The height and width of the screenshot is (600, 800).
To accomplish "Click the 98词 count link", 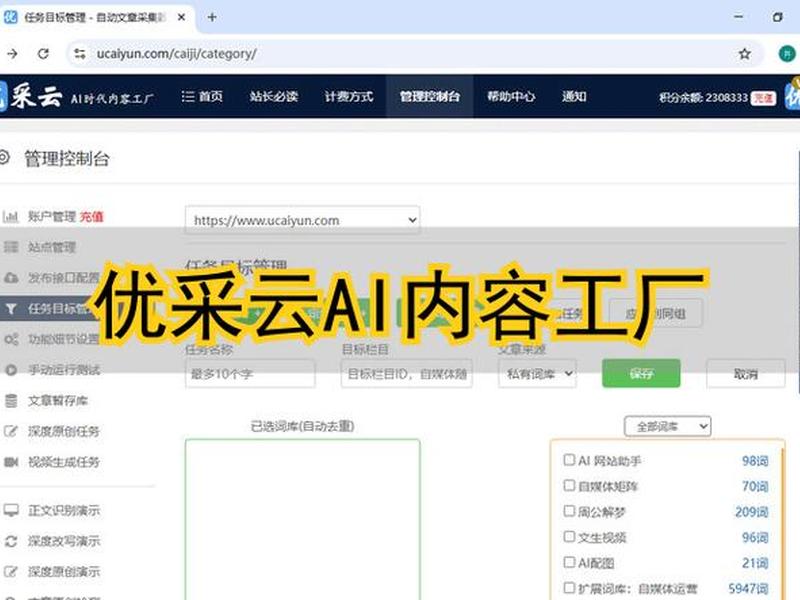I will pos(755,461).
